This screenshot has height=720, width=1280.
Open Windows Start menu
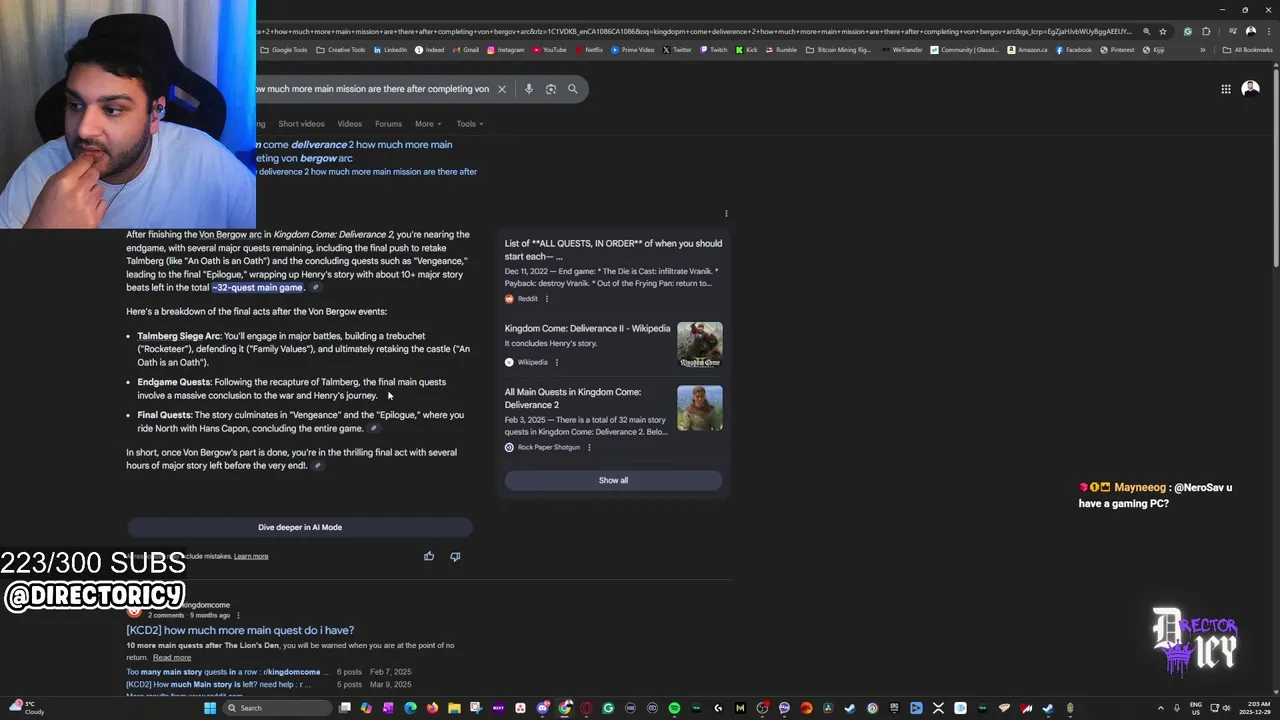(210, 708)
